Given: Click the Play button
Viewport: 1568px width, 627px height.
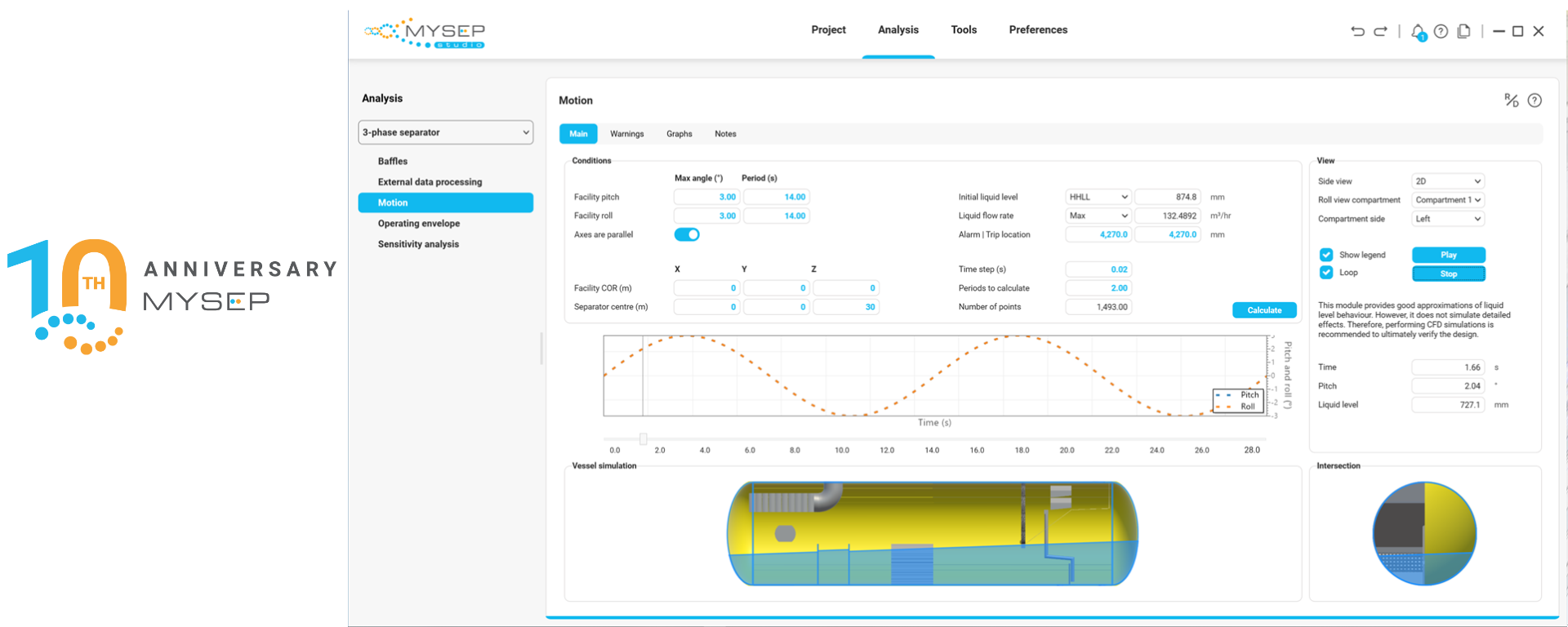Looking at the screenshot, I should (x=1448, y=255).
